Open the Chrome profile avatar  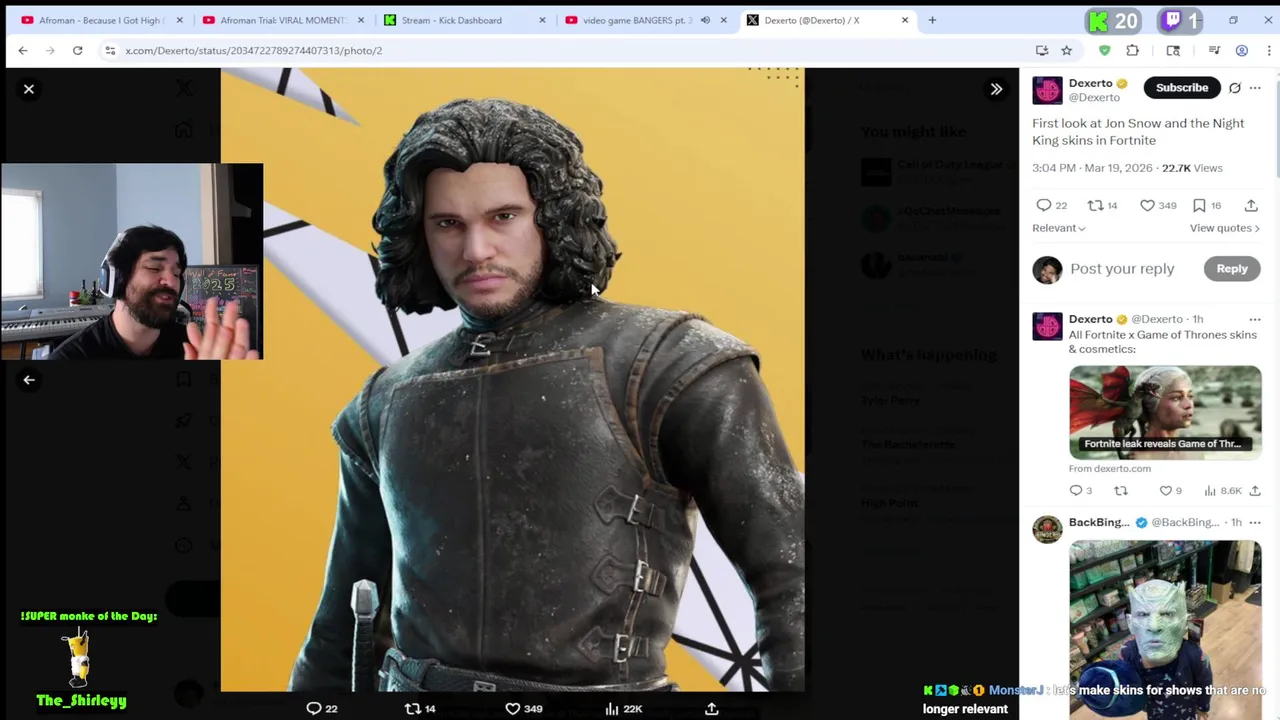[x=1242, y=50]
